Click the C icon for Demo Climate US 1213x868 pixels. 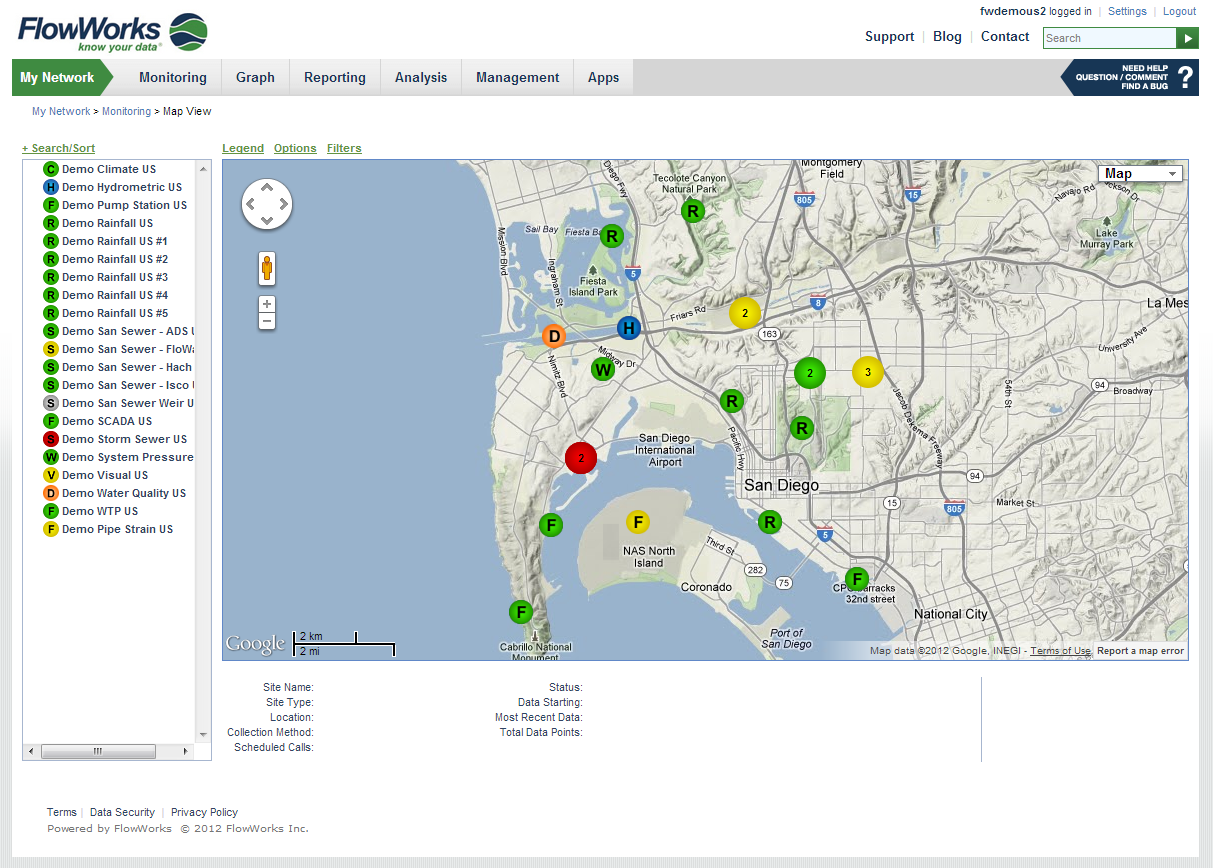pos(51,169)
